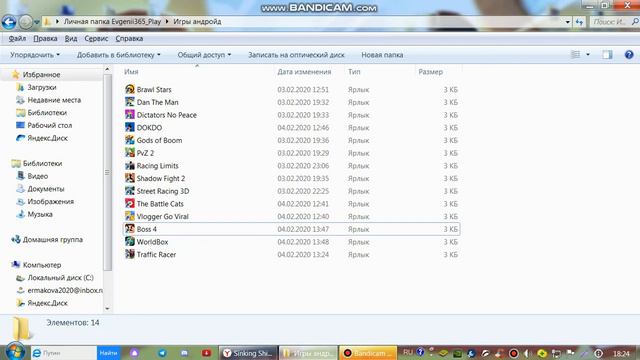Image resolution: width=640 pixels, height=360 pixels.
Task: Show the preview pane icon
Action: [x=607, y=55]
